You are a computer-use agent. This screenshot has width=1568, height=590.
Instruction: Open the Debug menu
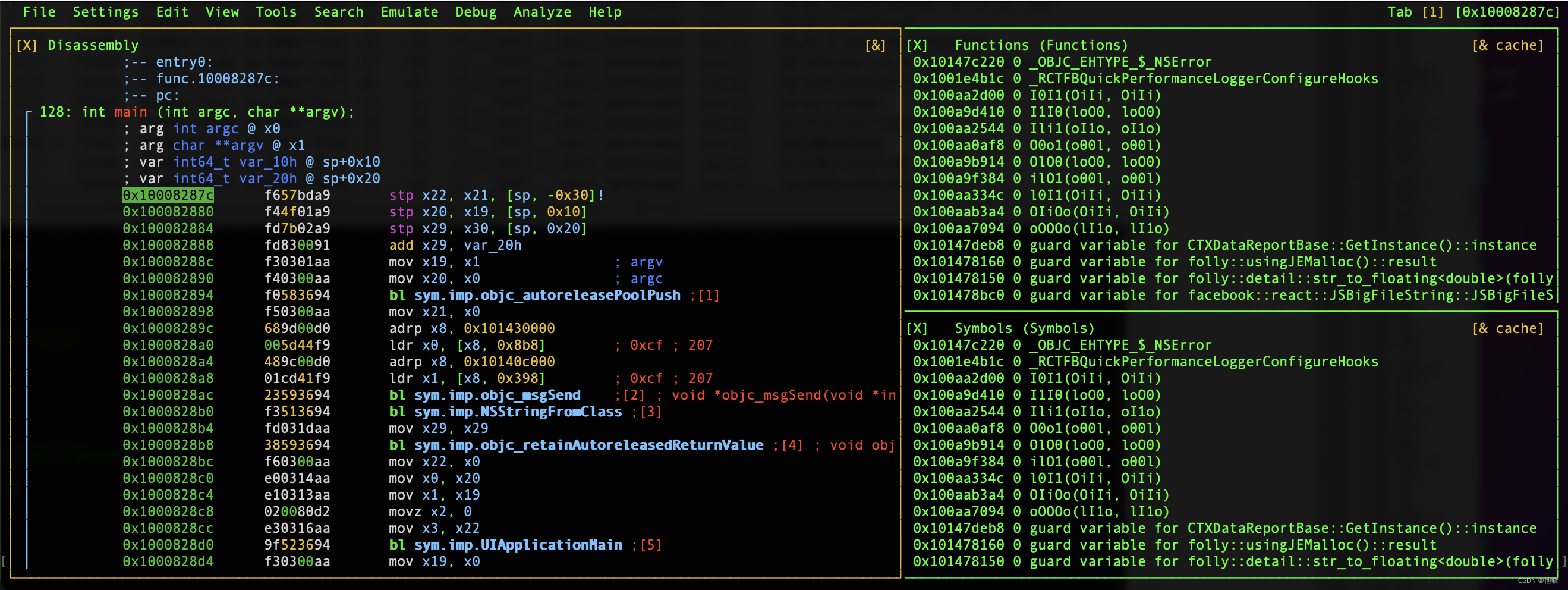point(476,11)
